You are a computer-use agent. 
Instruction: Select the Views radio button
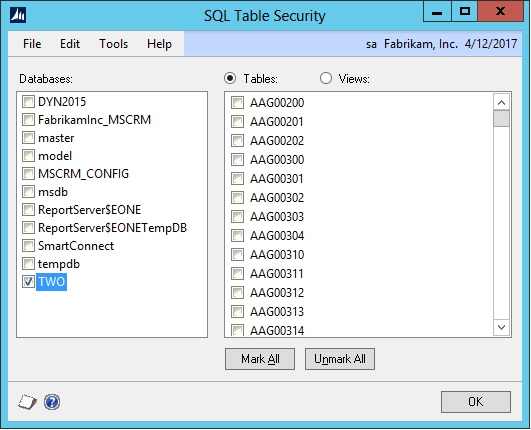click(x=326, y=79)
